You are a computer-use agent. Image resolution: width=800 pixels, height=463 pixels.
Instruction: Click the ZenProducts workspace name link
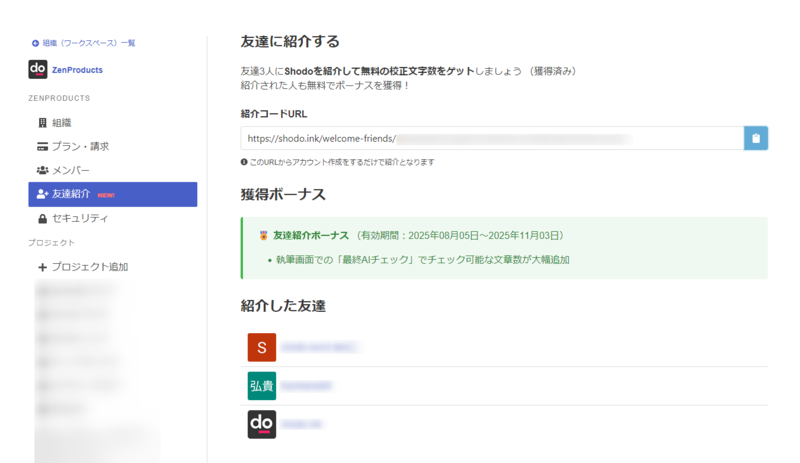[x=77, y=70]
